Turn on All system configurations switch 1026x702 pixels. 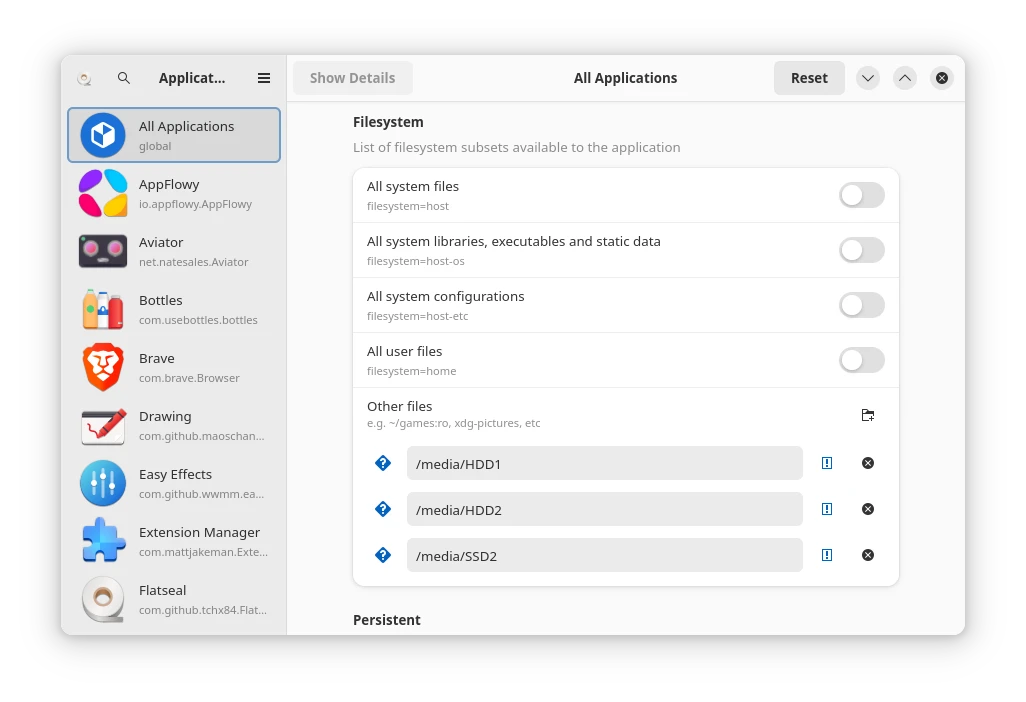click(861, 305)
